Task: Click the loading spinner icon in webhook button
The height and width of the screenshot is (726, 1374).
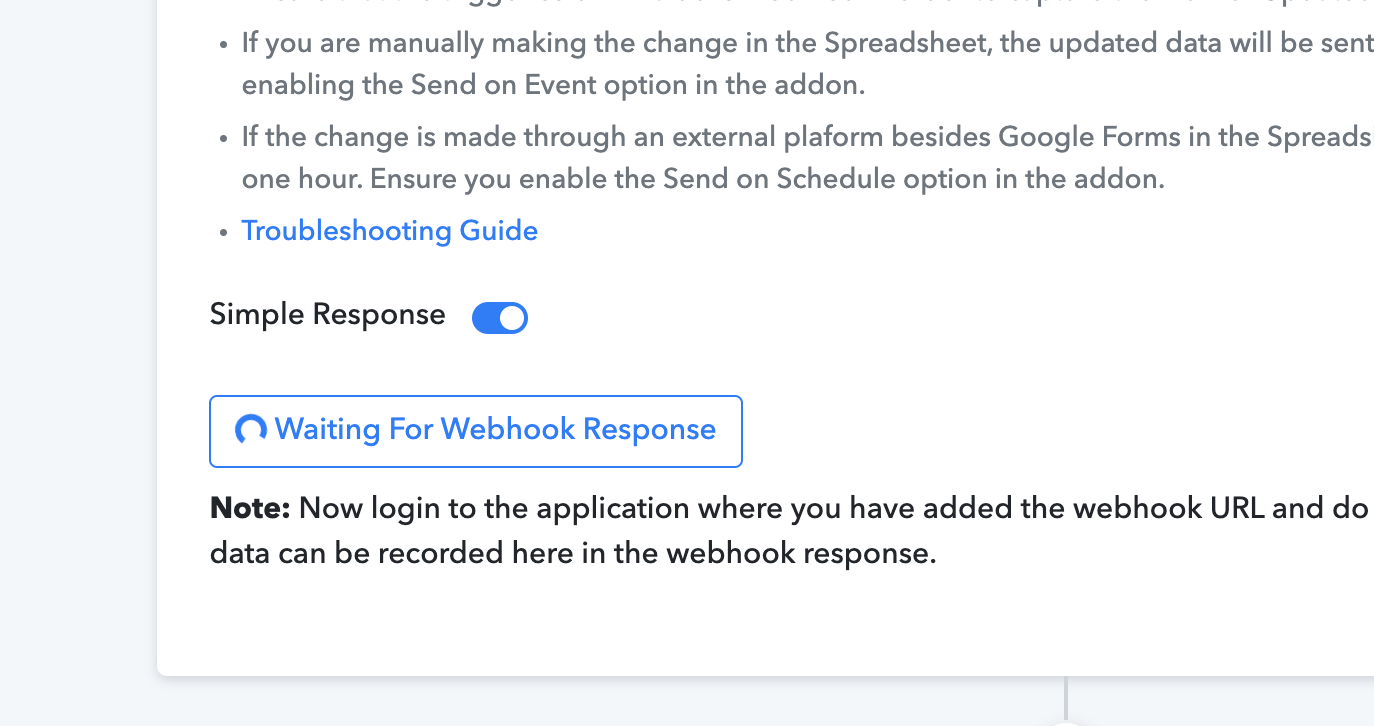Action: point(250,430)
